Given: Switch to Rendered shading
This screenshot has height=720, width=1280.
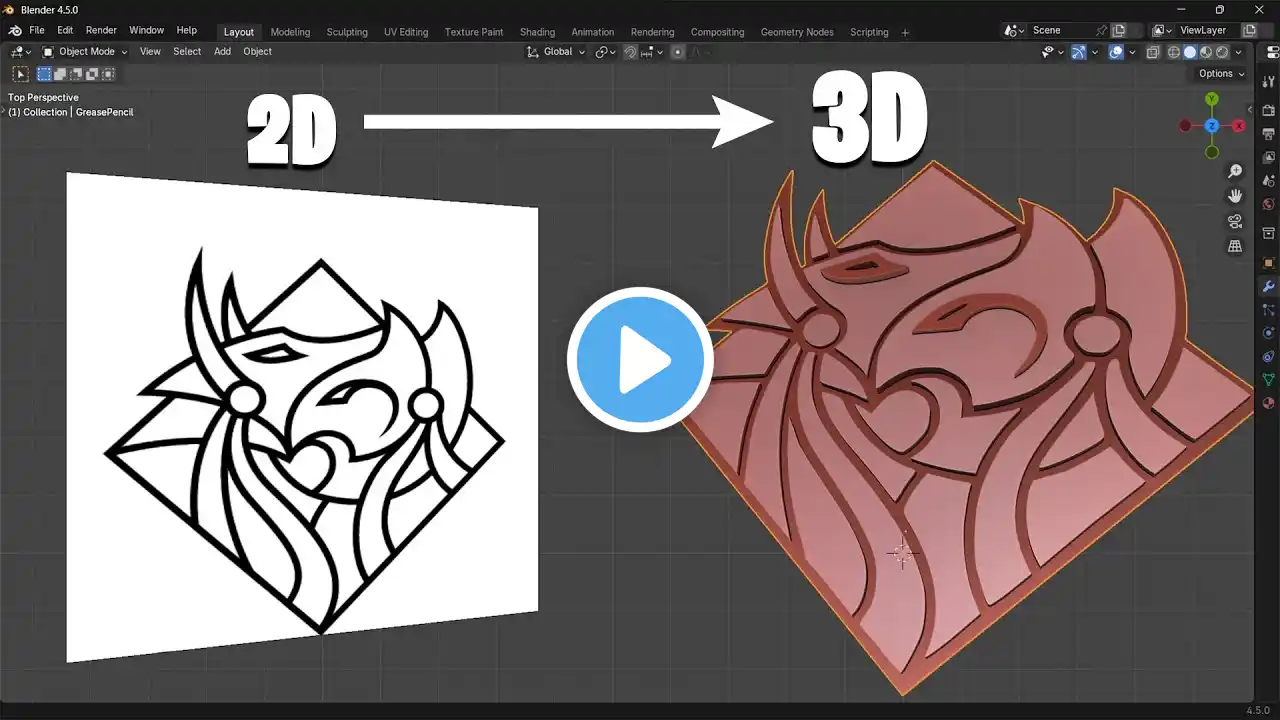Looking at the screenshot, I should 1222,52.
